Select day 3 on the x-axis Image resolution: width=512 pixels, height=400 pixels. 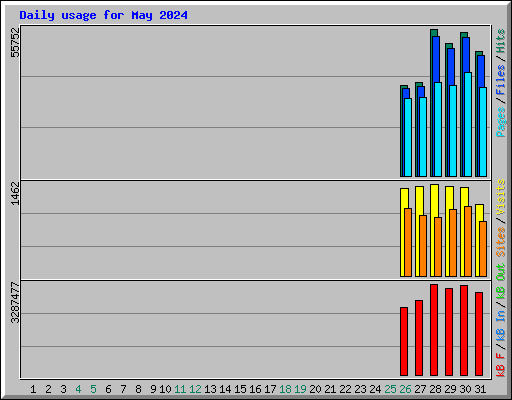63,389
